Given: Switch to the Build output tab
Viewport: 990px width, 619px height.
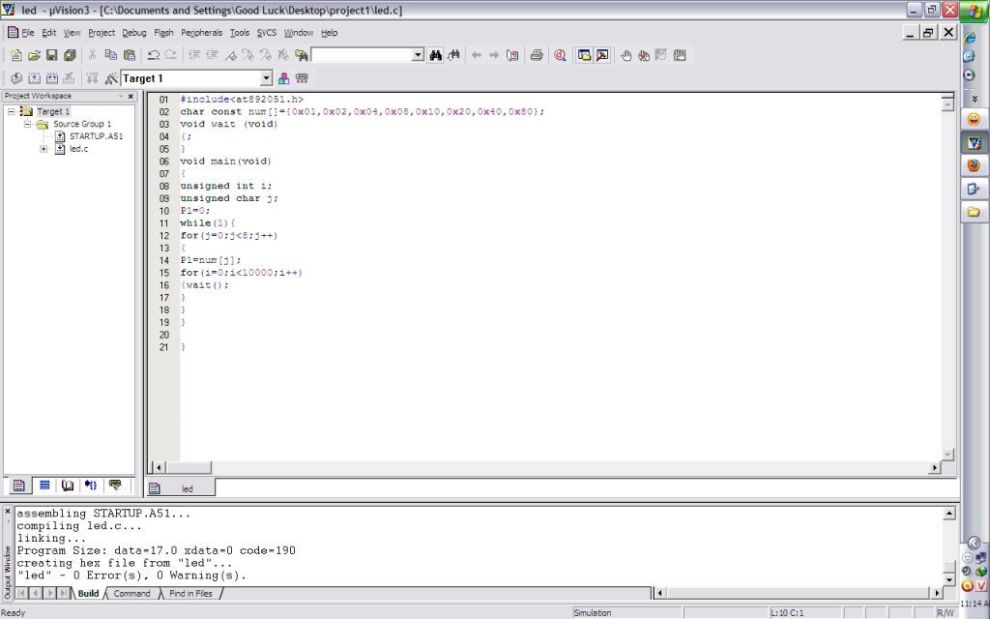Looking at the screenshot, I should pyautogui.click(x=88, y=594).
